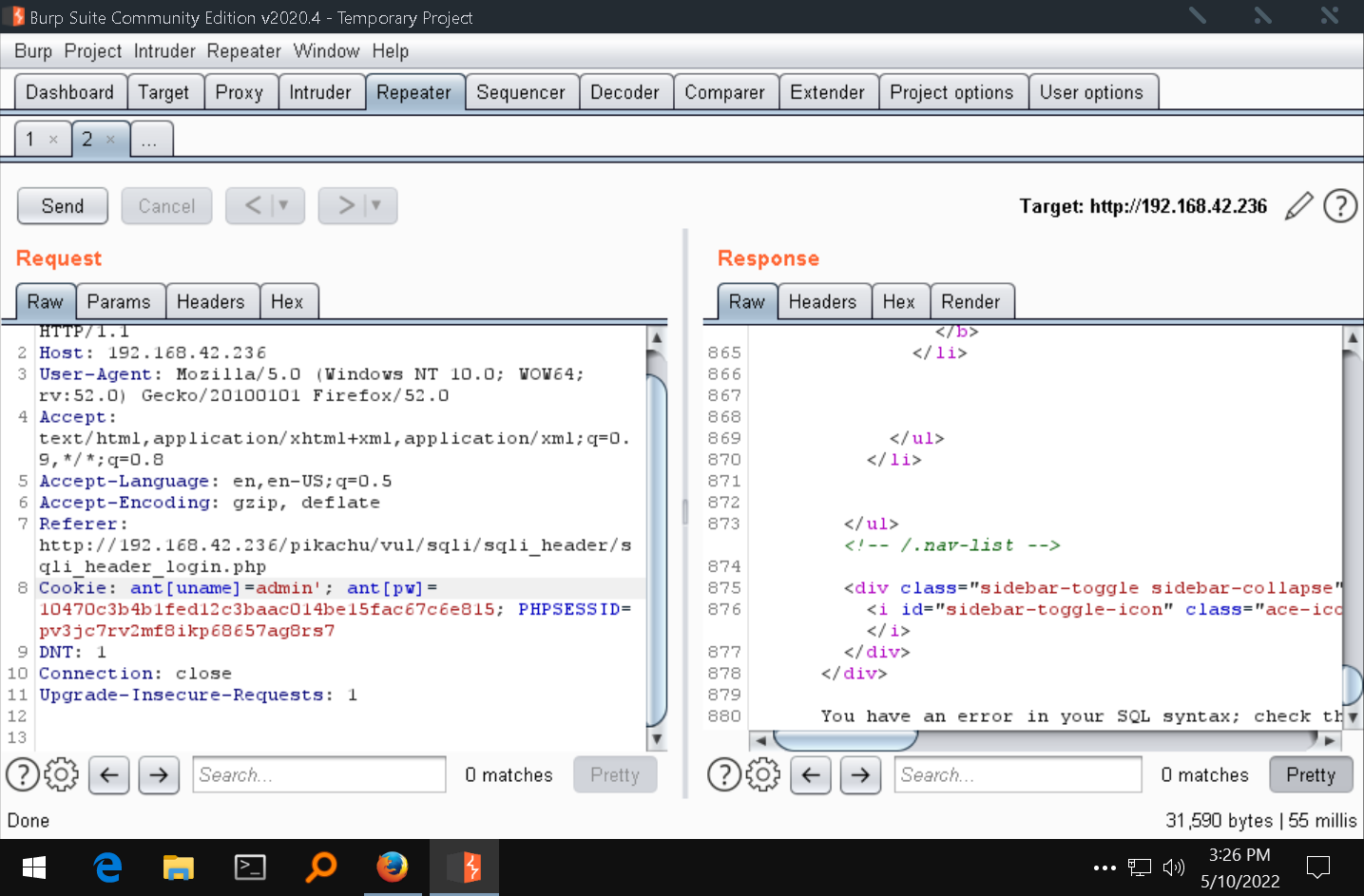Viewport: 1364px width, 896px height.
Task: Go forward to next request in history
Action: pyautogui.click(x=346, y=205)
